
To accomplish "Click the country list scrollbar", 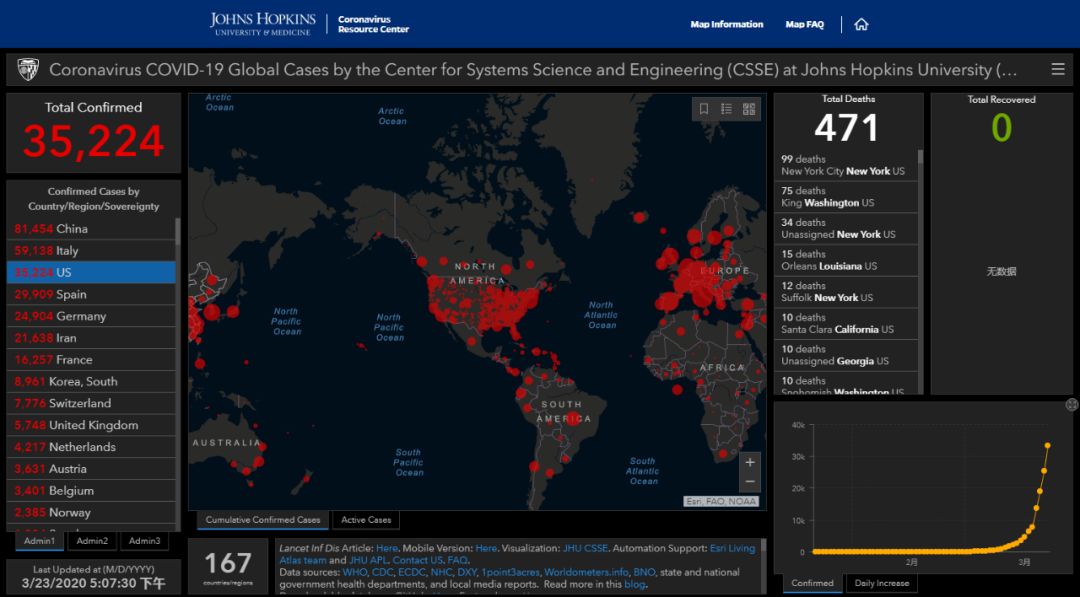I will (x=178, y=232).
